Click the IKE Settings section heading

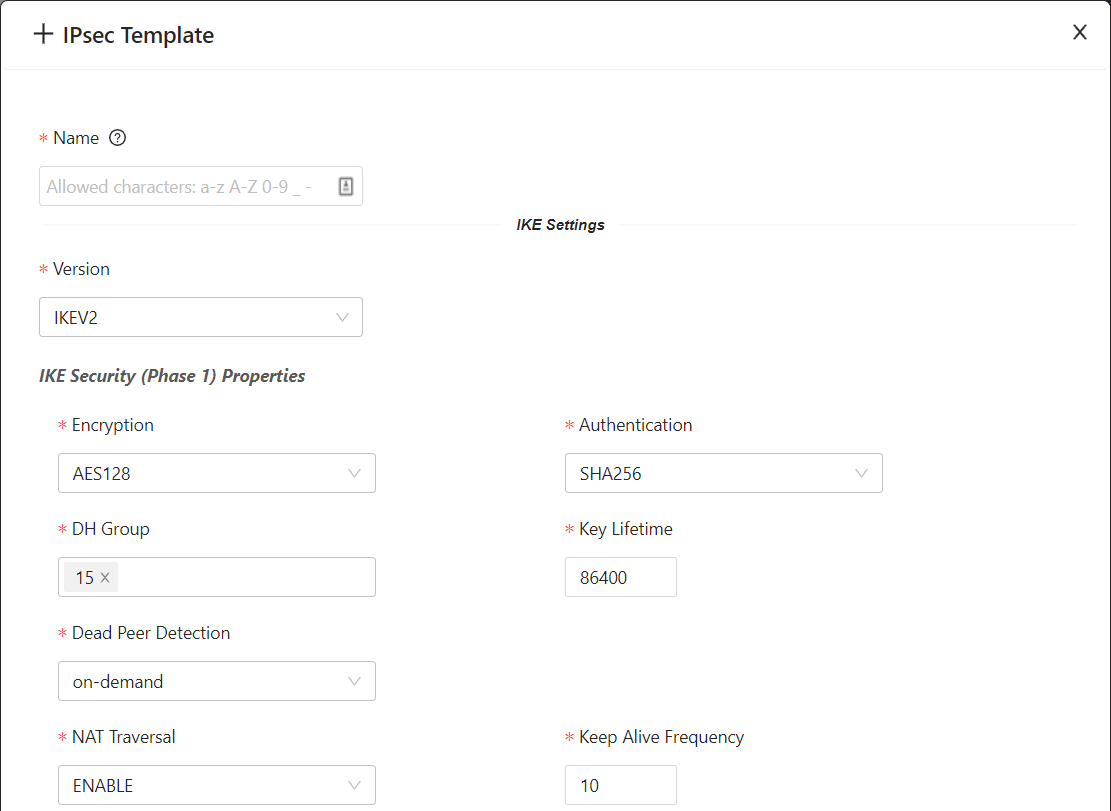pyautogui.click(x=560, y=225)
